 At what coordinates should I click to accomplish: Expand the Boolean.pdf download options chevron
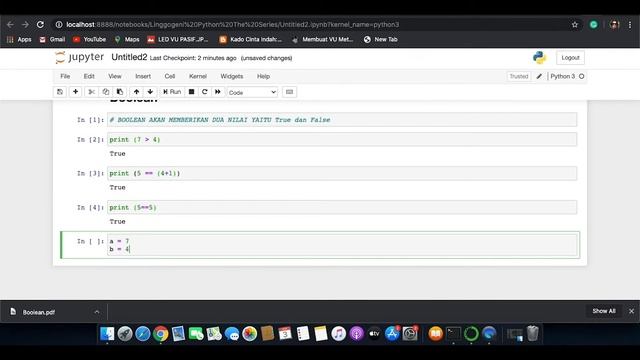click(x=97, y=312)
